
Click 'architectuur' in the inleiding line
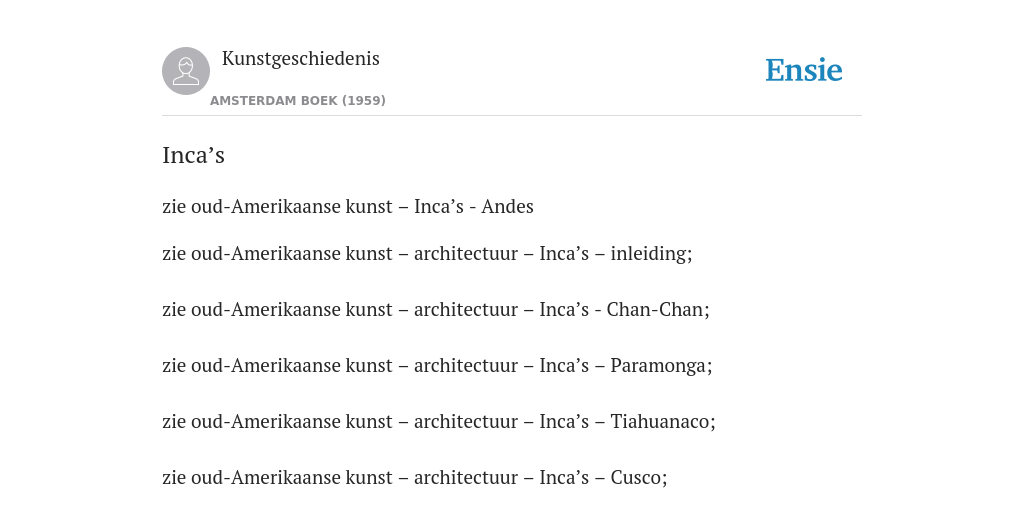tap(466, 253)
